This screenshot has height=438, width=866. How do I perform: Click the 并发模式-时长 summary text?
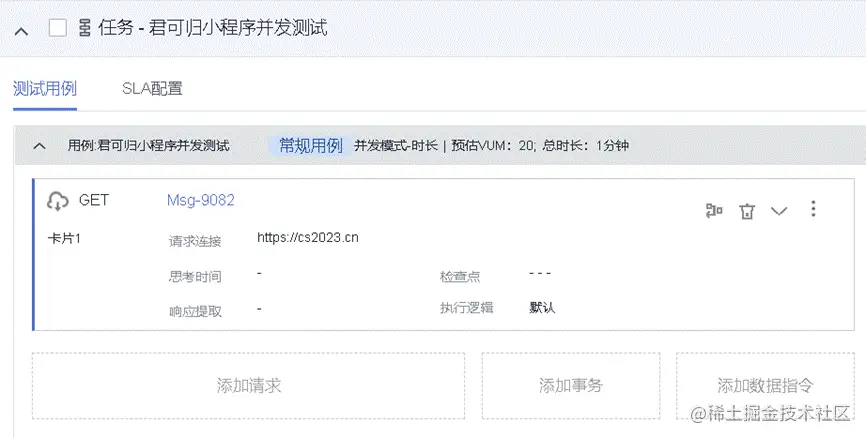pyautogui.click(x=395, y=145)
